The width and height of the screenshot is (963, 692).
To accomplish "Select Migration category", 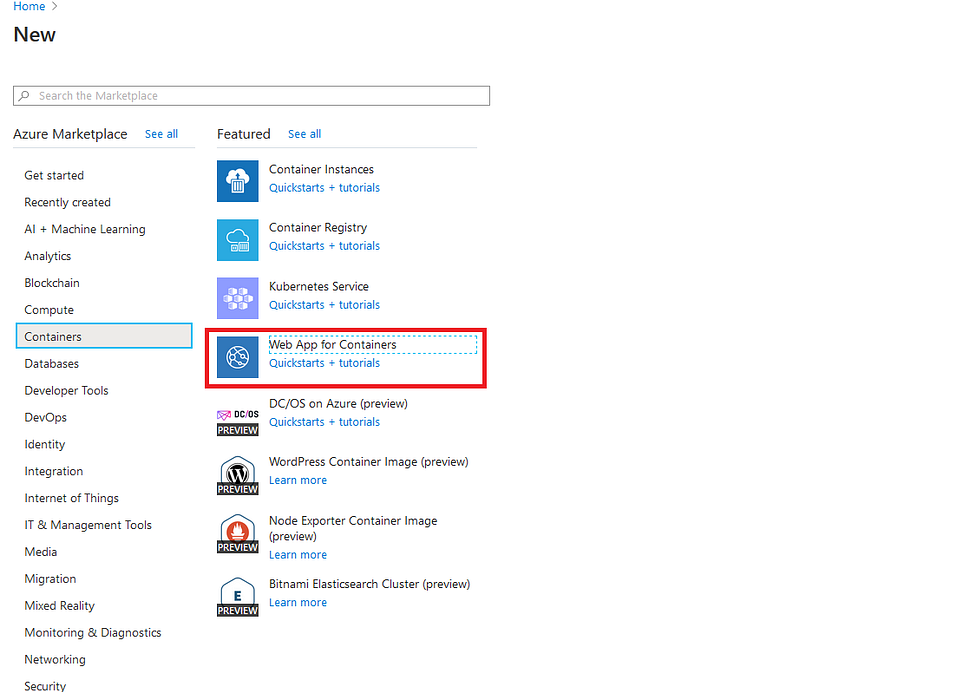I will tap(50, 579).
